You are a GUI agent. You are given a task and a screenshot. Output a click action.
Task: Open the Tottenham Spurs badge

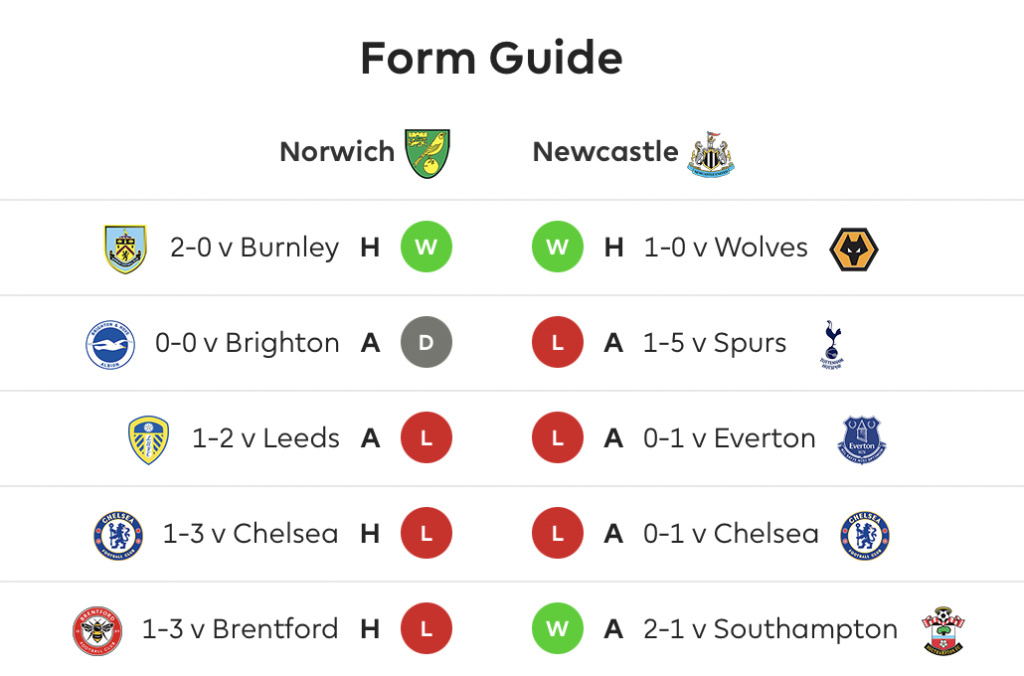(832, 344)
